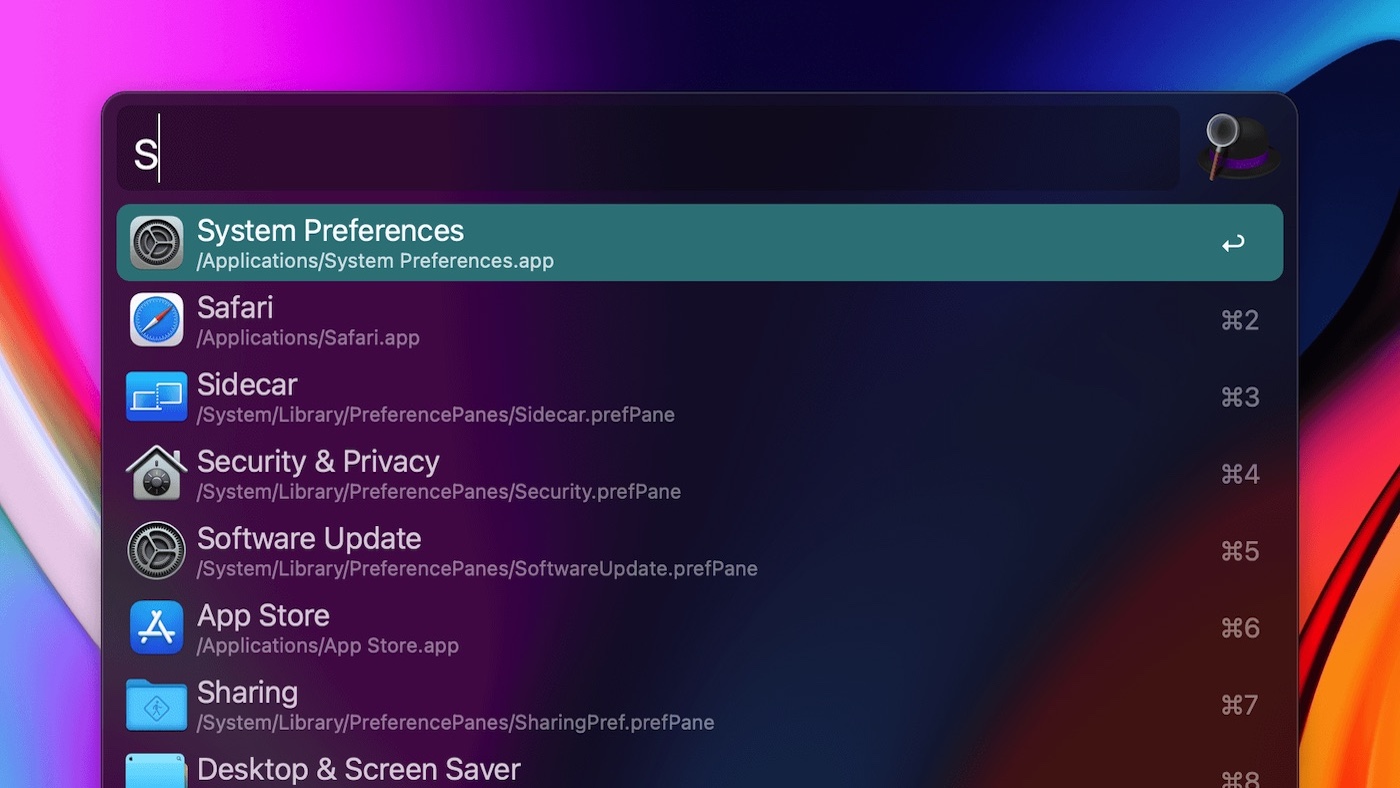Image resolution: width=1400 pixels, height=788 pixels.
Task: Click the Software Update gear icon
Action: click(157, 551)
